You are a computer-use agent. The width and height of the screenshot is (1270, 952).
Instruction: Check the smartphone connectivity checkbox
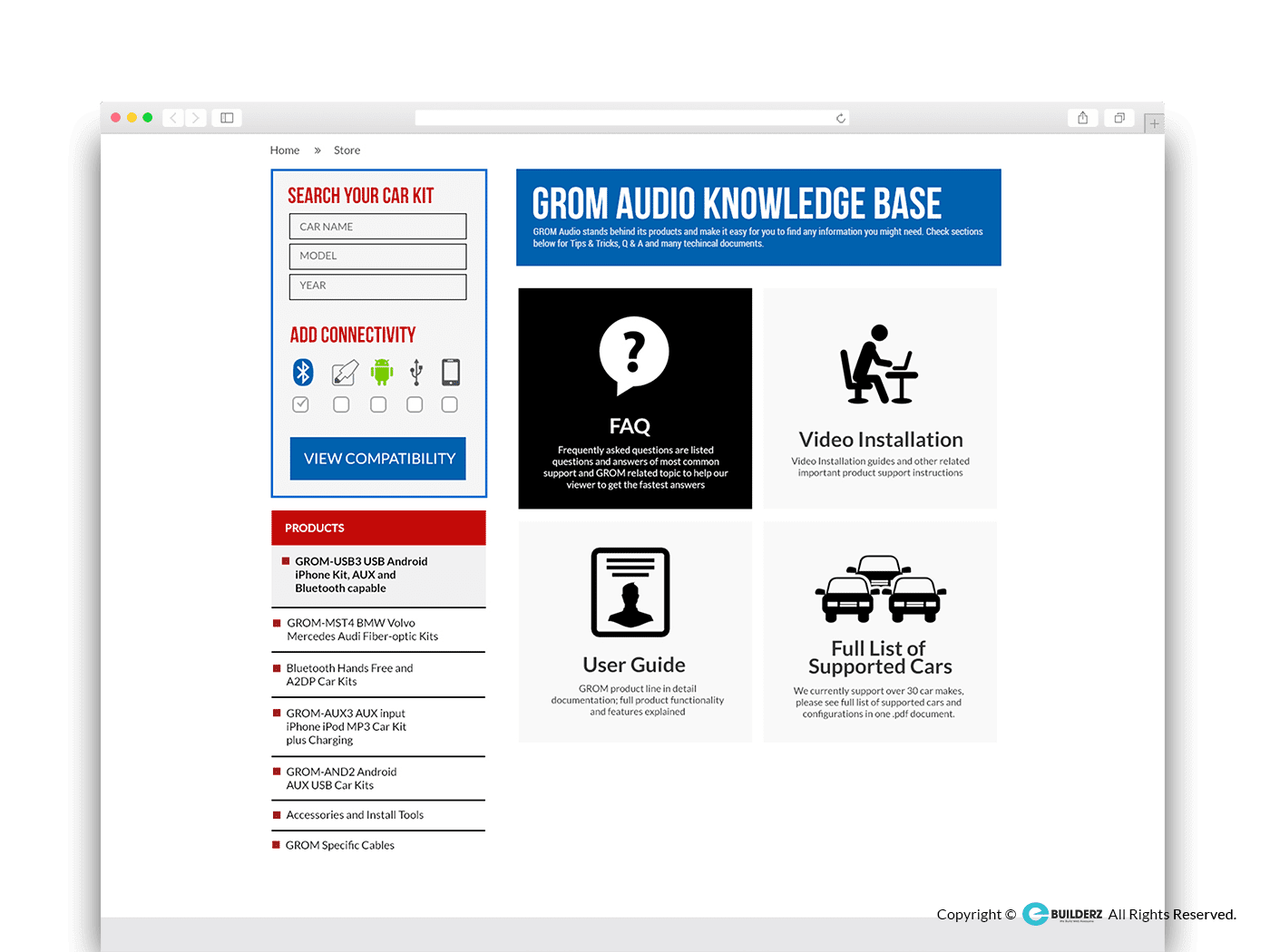tap(449, 404)
